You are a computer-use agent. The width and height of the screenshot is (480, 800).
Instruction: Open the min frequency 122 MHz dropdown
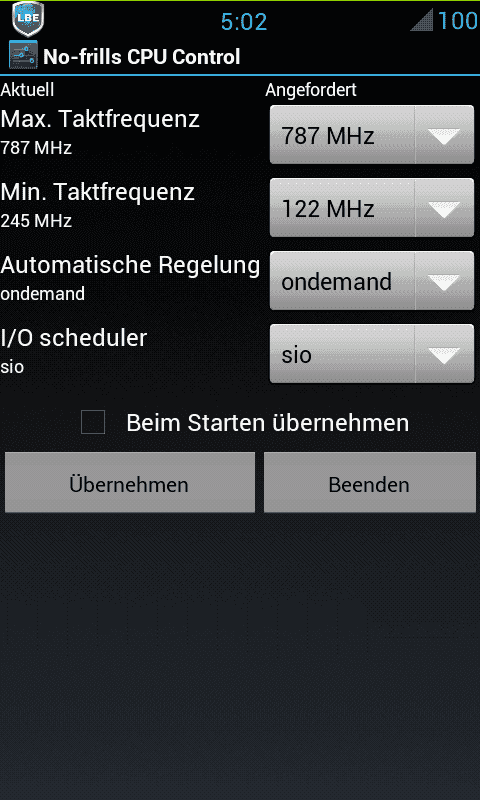[x=372, y=208]
